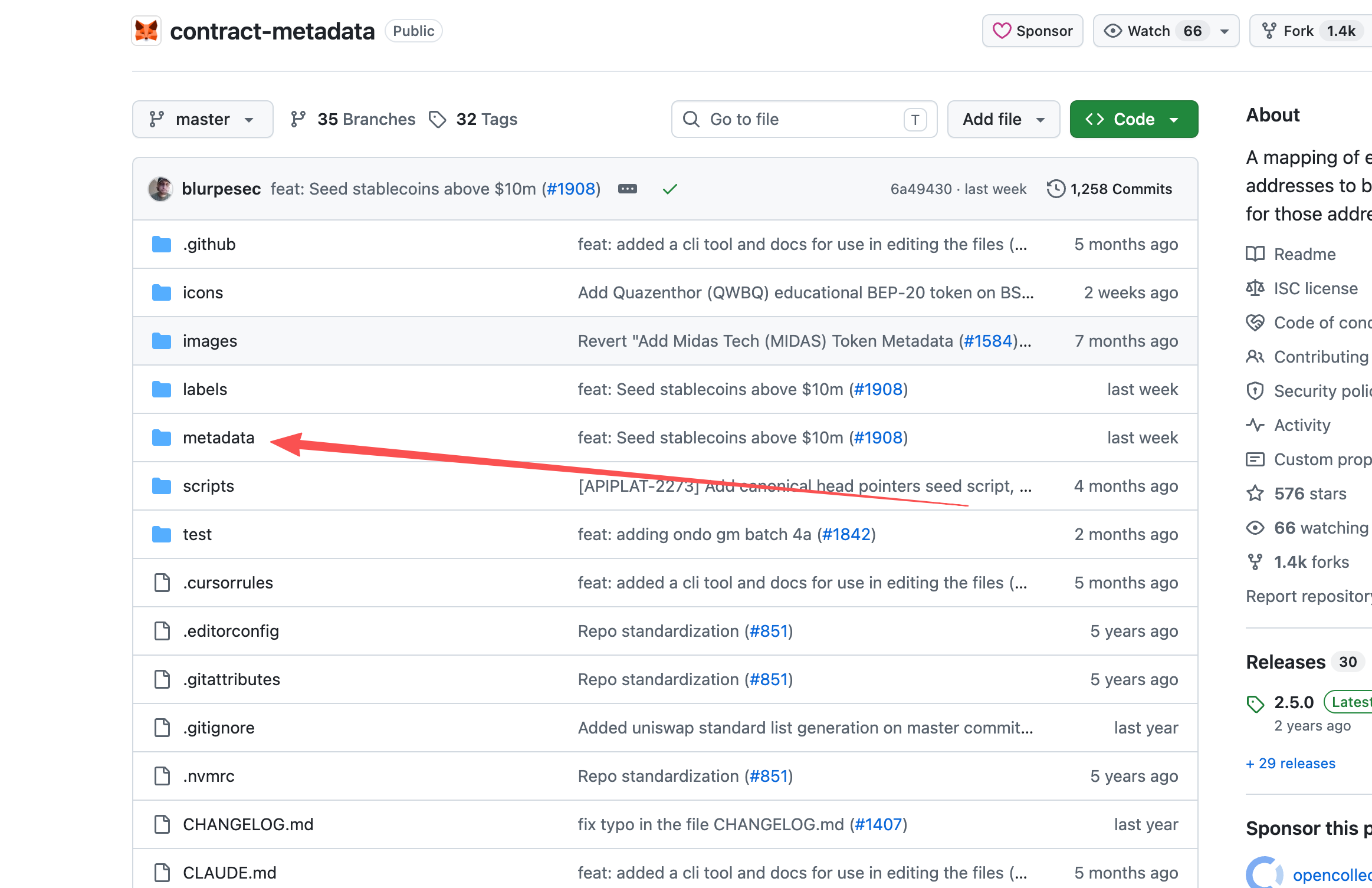This screenshot has height=888, width=1372.
Task: Open the labels folder
Action: tap(205, 389)
